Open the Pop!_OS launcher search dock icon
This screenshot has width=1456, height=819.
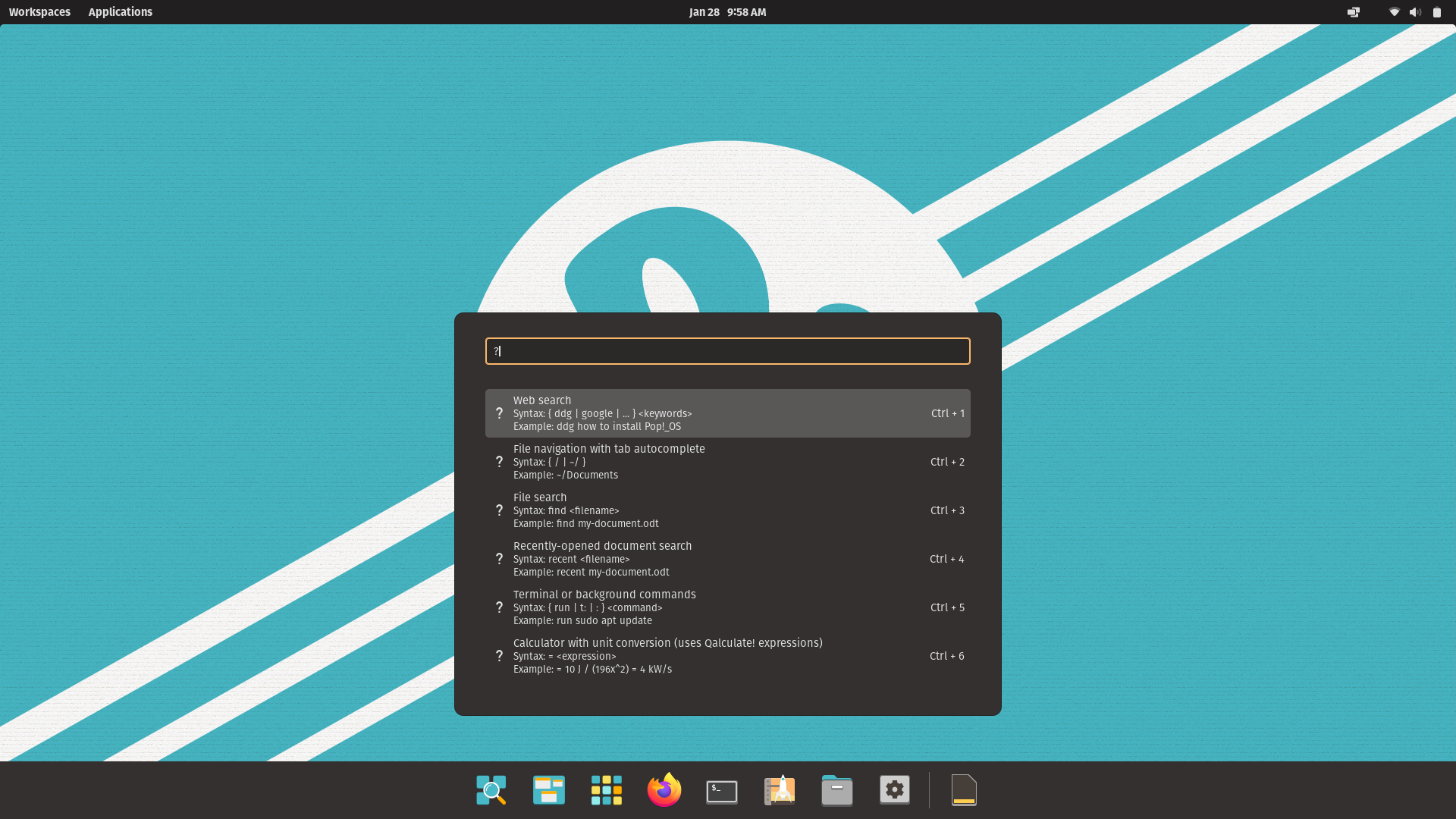coord(491,790)
